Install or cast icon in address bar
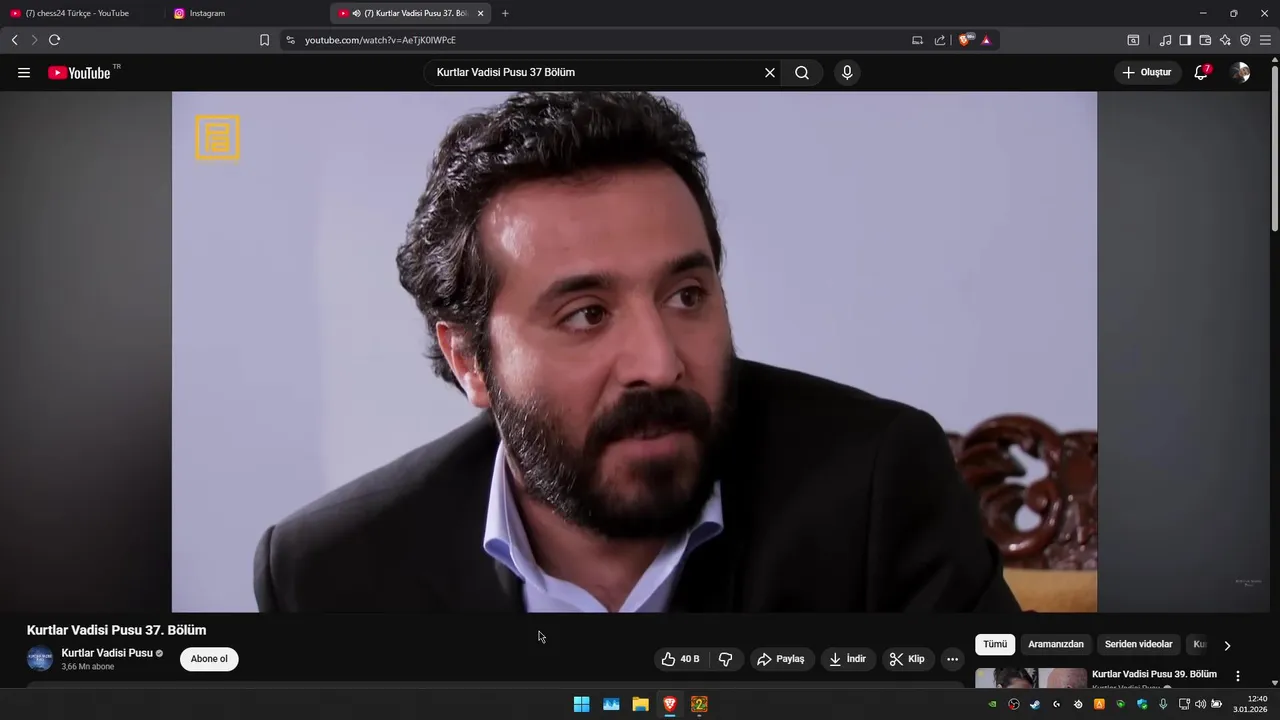The width and height of the screenshot is (1280, 720). coord(917,40)
